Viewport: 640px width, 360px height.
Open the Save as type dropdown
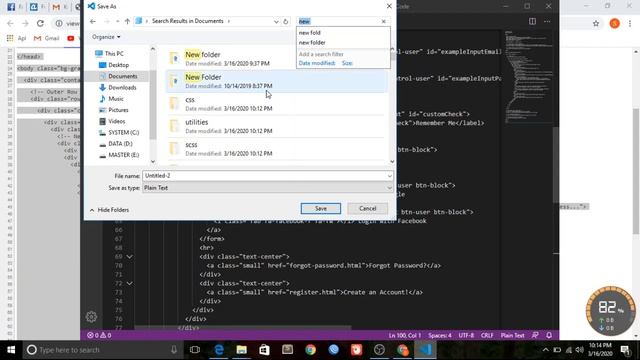click(x=268, y=188)
